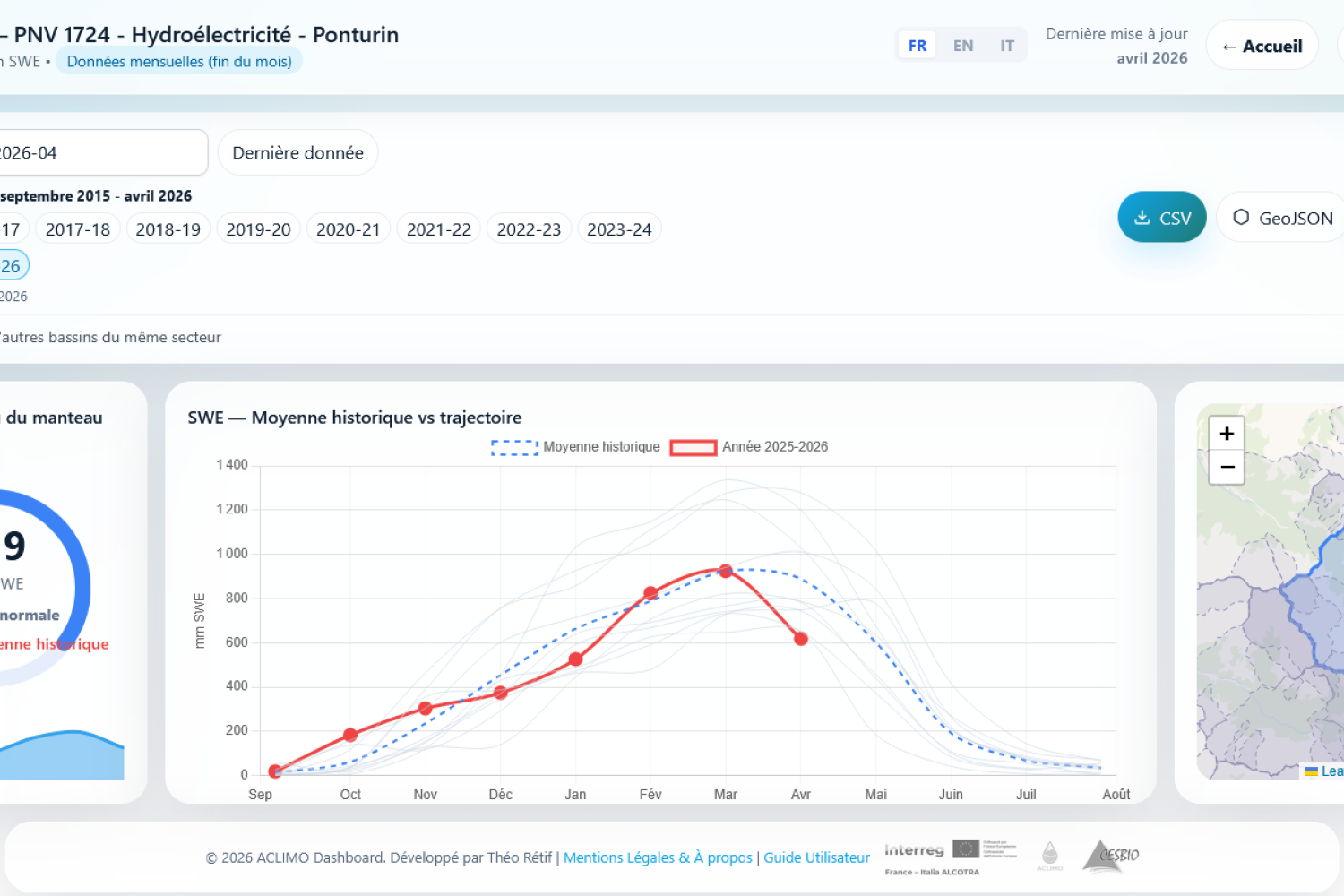Click the septembre 2015 - avril 2026 range label
This screenshot has height=896, width=1344.
96,195
